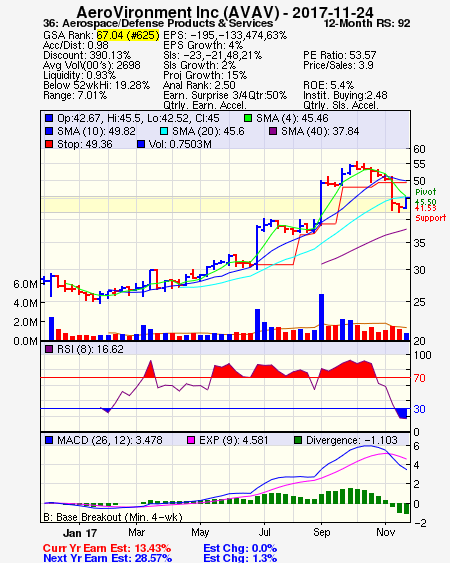The height and width of the screenshot is (563, 450).
Task: Click the Qtrly. Earn. Accel. text
Action: pyautogui.click(x=205, y=106)
